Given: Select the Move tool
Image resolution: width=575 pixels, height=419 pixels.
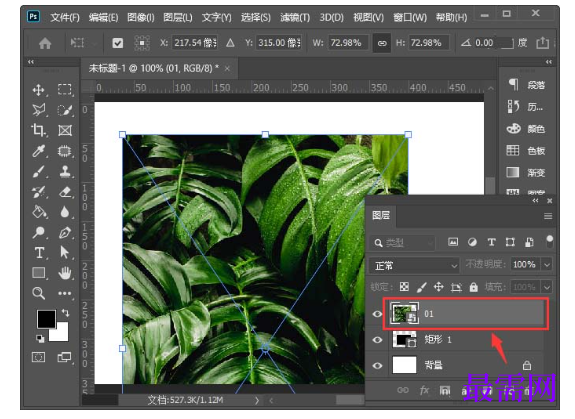Looking at the screenshot, I should tap(39, 90).
